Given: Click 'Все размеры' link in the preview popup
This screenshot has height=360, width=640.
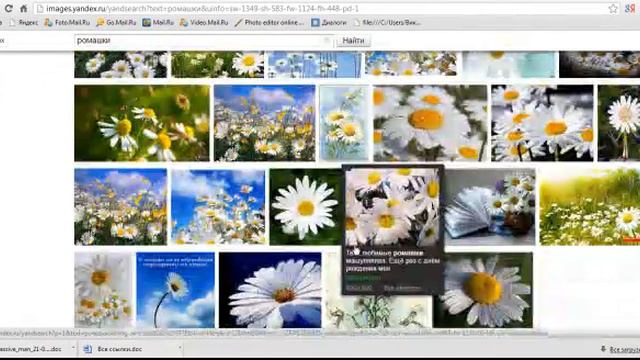Looking at the screenshot, I should click(x=402, y=288).
